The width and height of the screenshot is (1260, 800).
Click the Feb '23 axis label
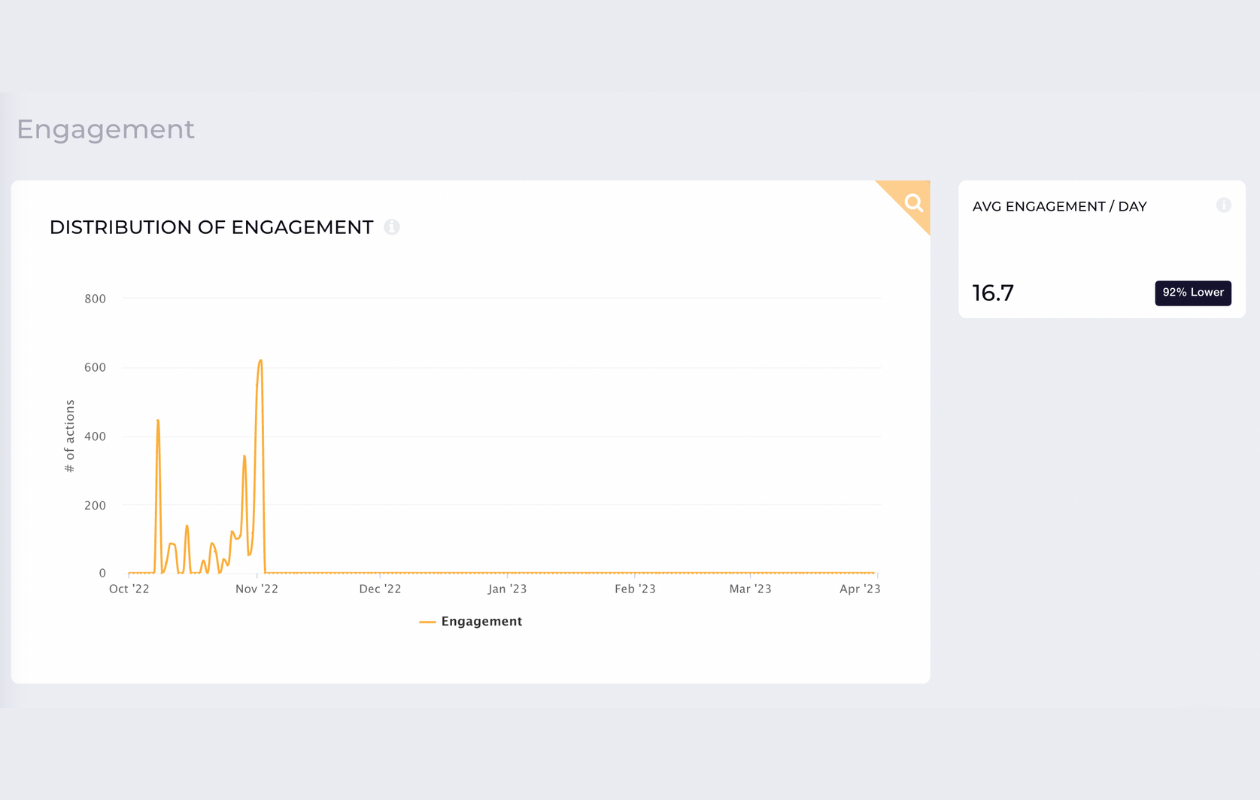point(635,589)
